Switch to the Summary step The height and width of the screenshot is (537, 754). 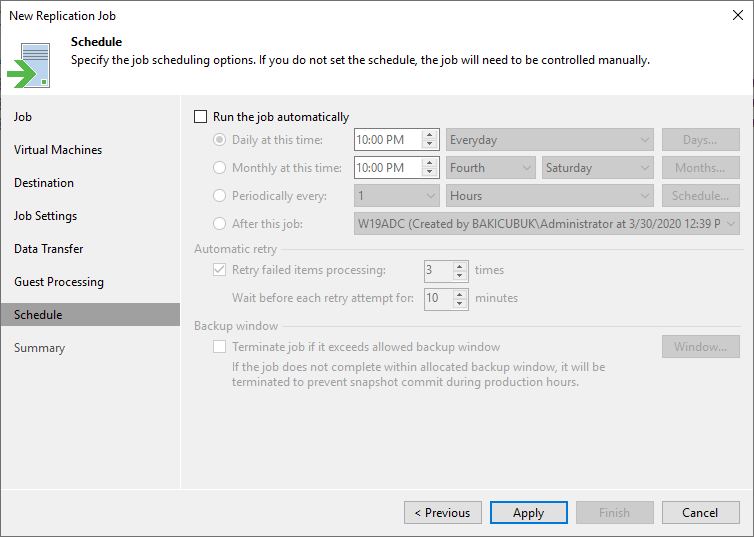[x=39, y=348]
